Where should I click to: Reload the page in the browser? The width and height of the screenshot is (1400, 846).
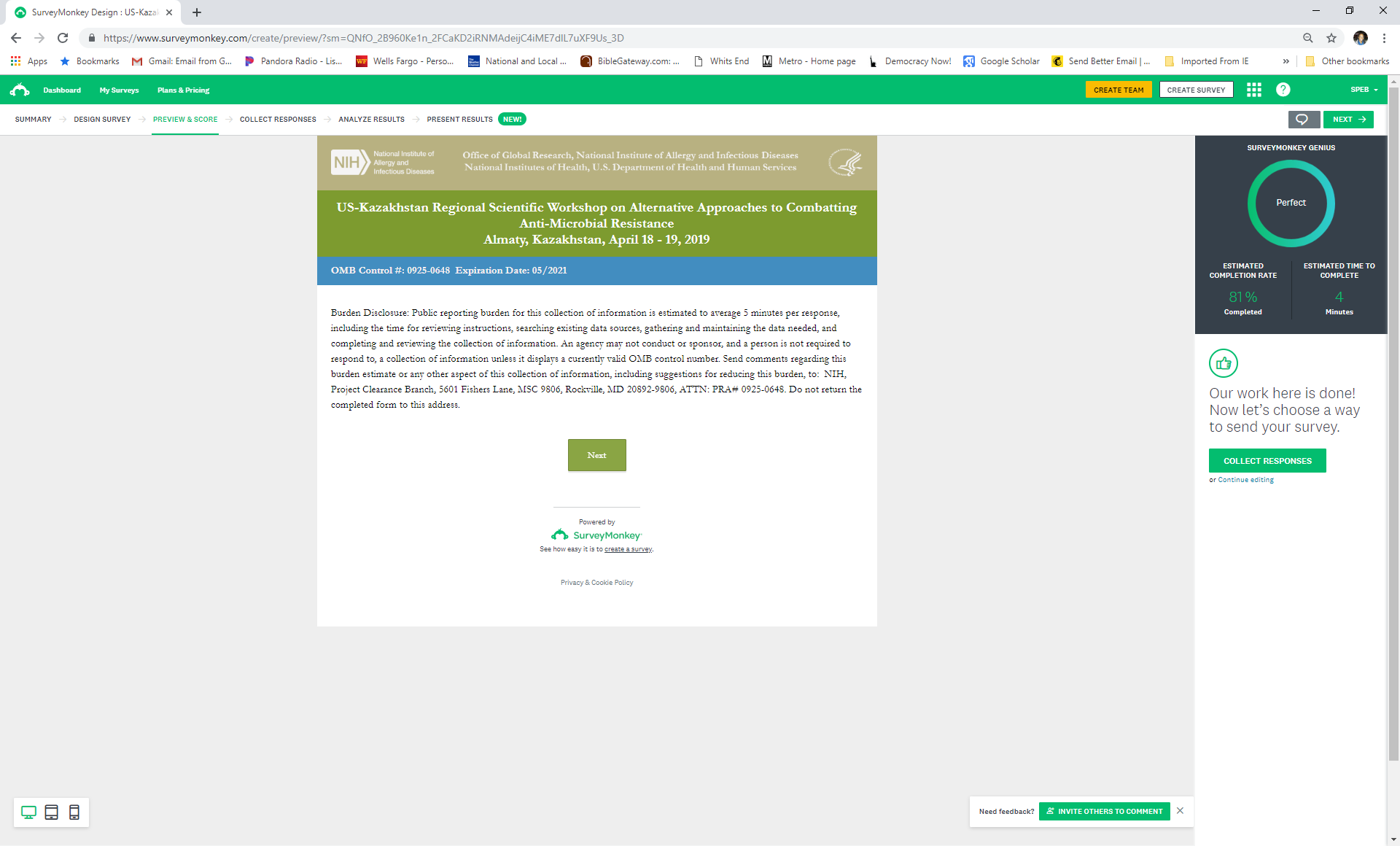[x=63, y=38]
